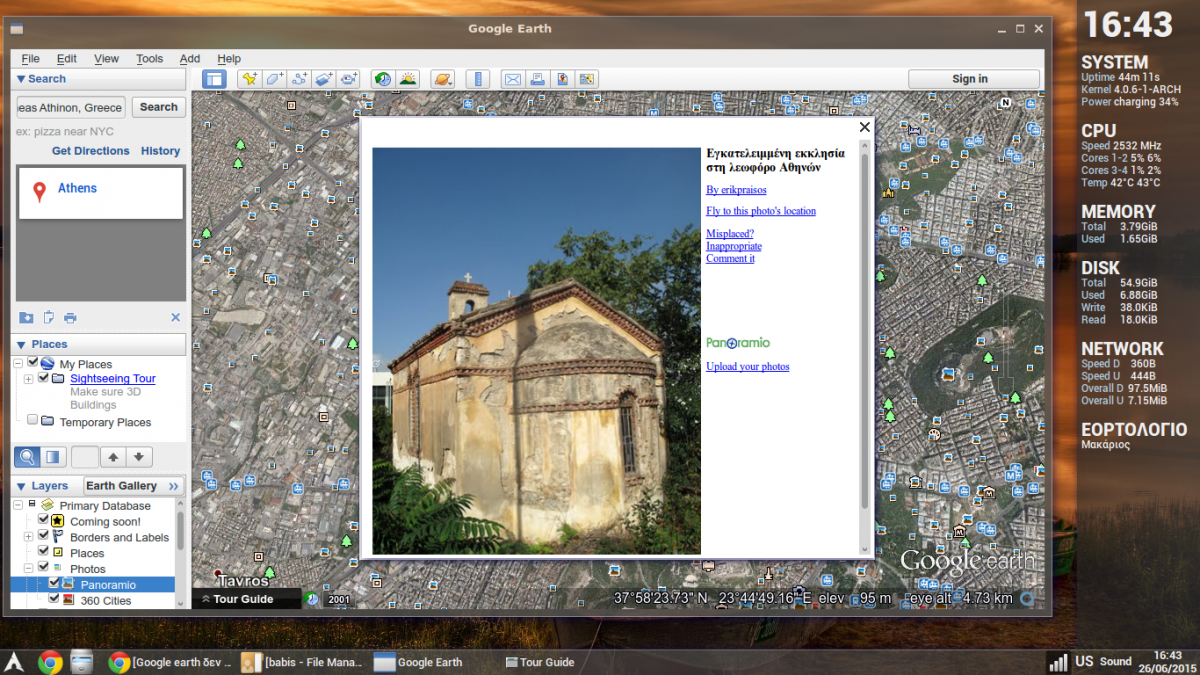Viewport: 1200px width, 675px height.
Task: Uncheck the Panoramio layer checkbox
Action: pyautogui.click(x=54, y=583)
